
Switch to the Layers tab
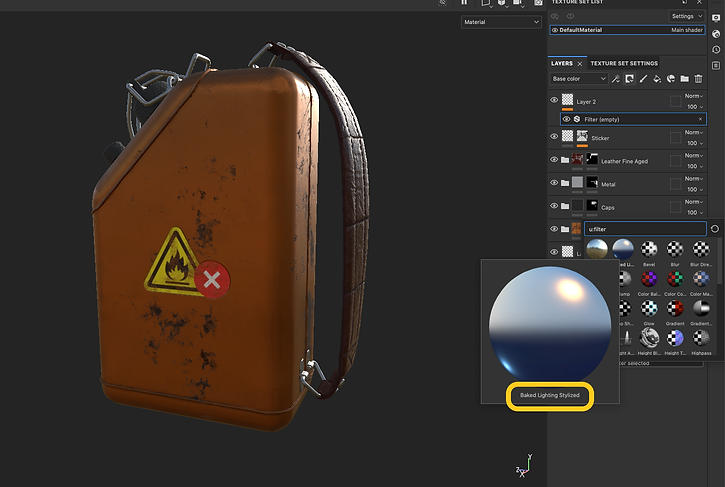(562, 63)
